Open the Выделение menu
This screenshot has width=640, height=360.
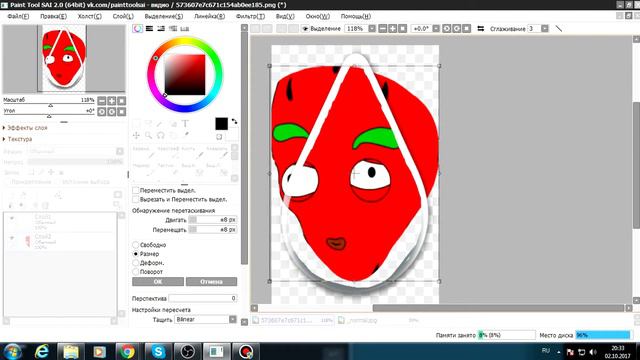[x=164, y=16]
